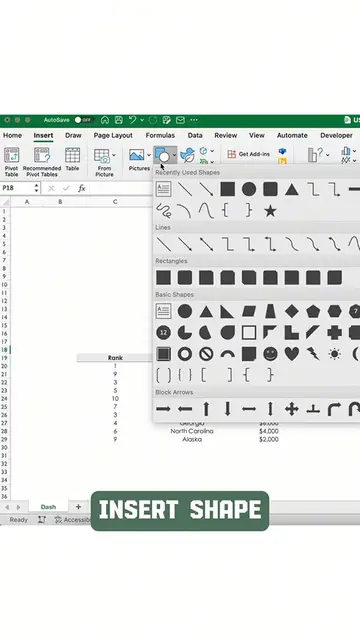Click the Icons bird button
The image size is (360, 640).
[x=187, y=156]
